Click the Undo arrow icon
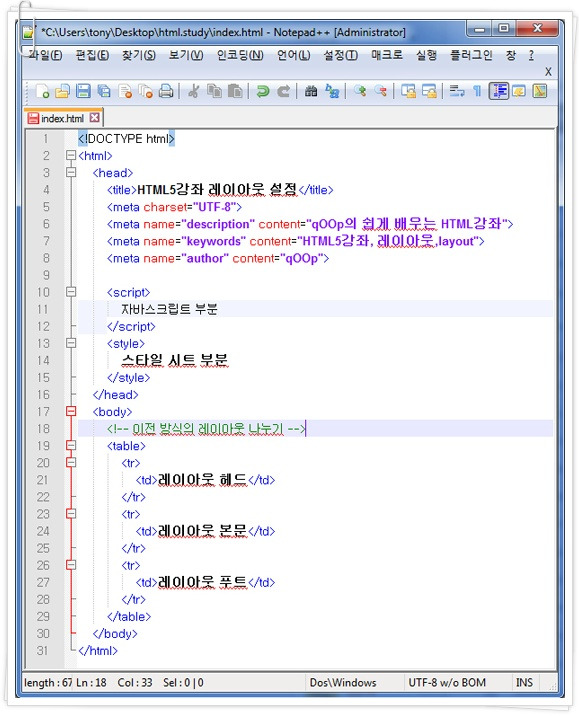 click(x=263, y=91)
